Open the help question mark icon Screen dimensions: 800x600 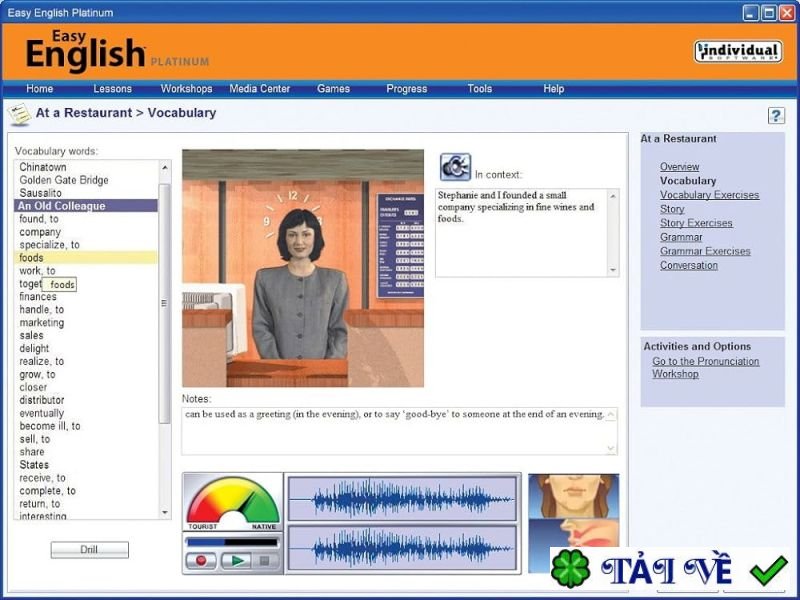tap(776, 115)
